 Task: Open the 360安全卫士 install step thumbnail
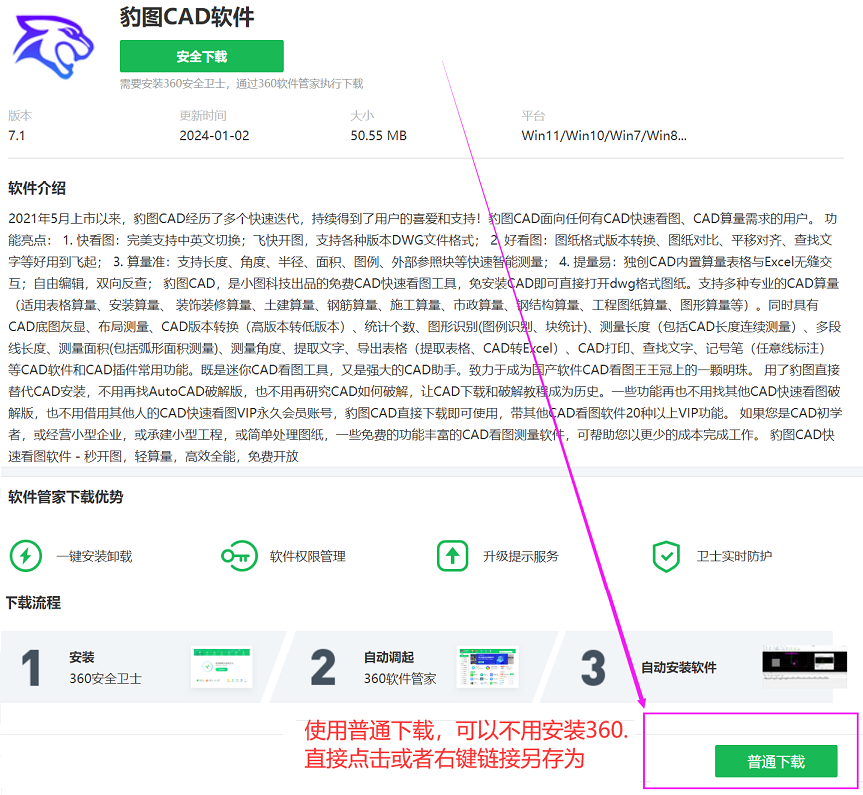[221, 667]
